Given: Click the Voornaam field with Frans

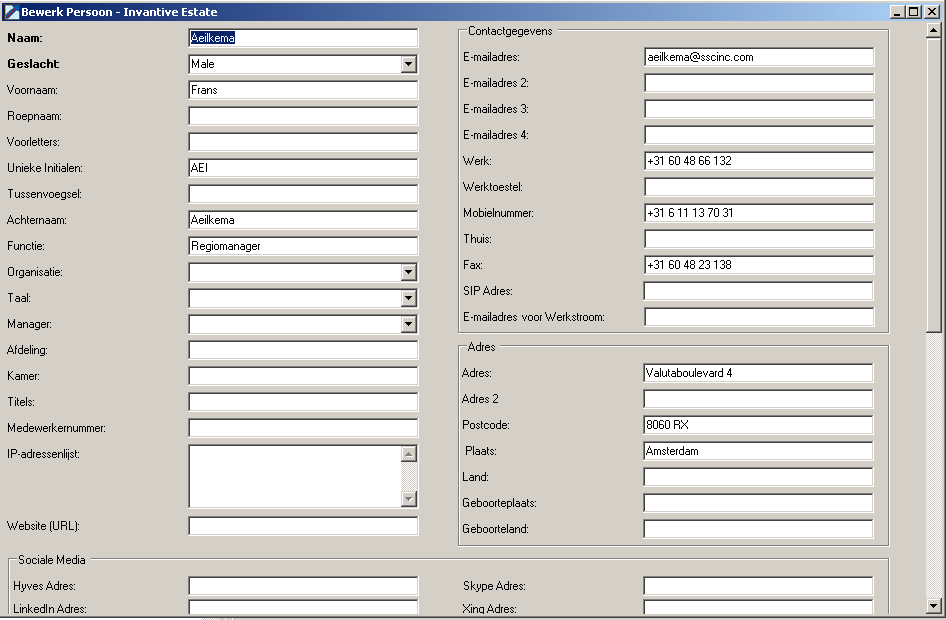Looking at the screenshot, I should (303, 90).
